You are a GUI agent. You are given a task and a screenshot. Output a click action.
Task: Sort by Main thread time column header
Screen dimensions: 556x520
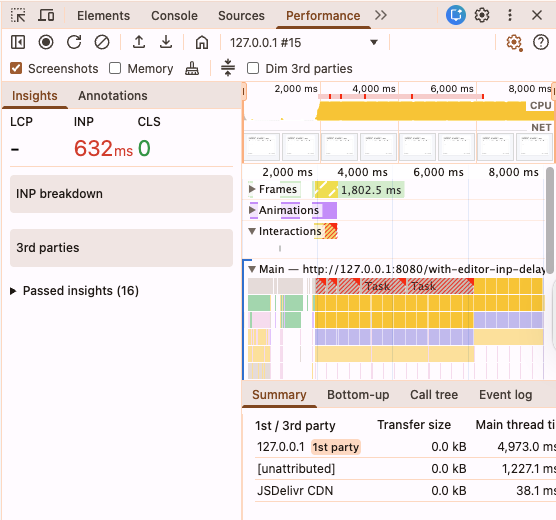coord(516,425)
